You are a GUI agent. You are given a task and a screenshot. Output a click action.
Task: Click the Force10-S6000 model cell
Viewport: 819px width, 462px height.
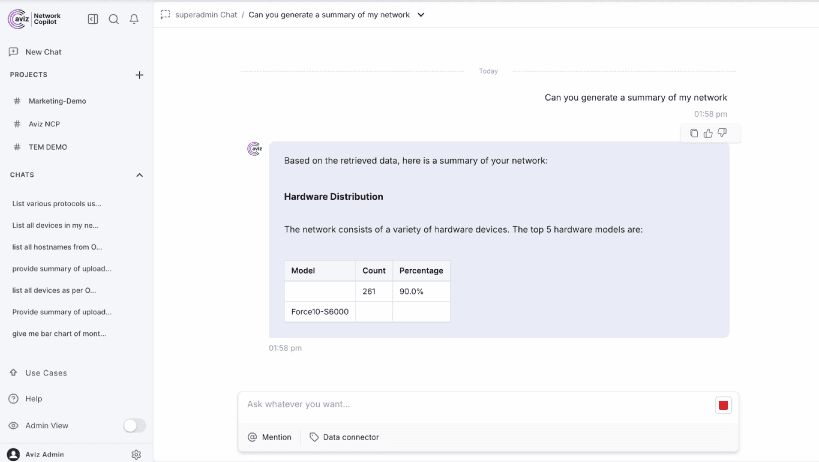[x=320, y=312]
